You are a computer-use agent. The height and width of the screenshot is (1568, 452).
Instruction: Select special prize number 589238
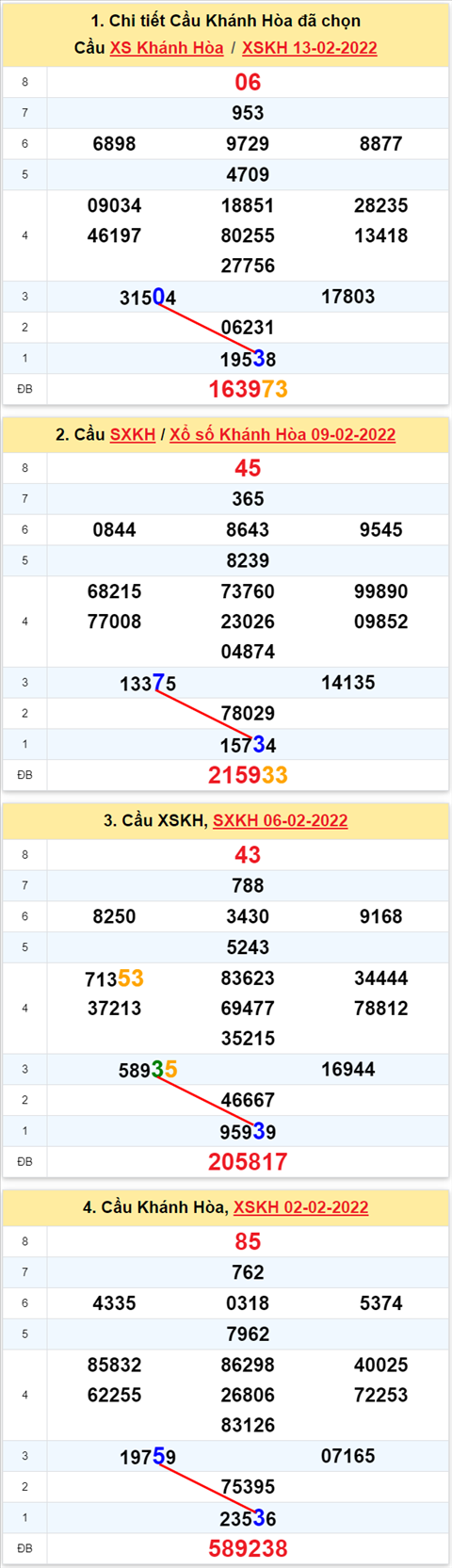(x=248, y=1548)
